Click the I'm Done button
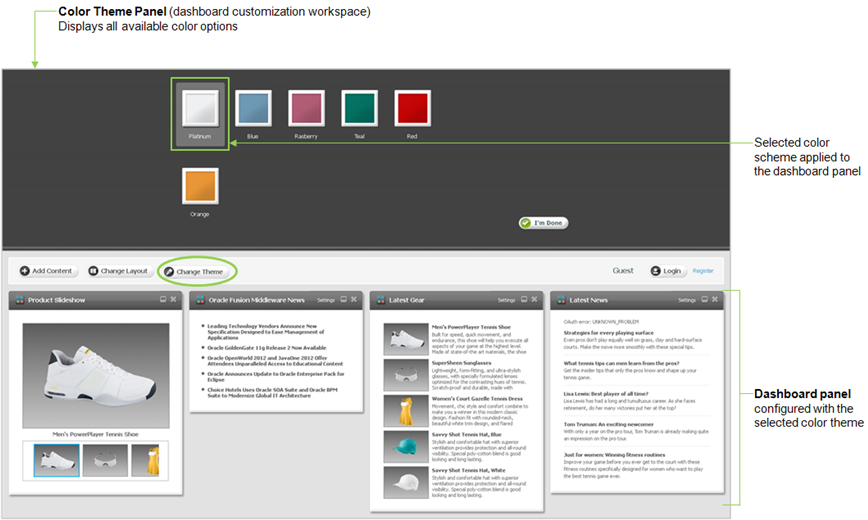 [543, 223]
